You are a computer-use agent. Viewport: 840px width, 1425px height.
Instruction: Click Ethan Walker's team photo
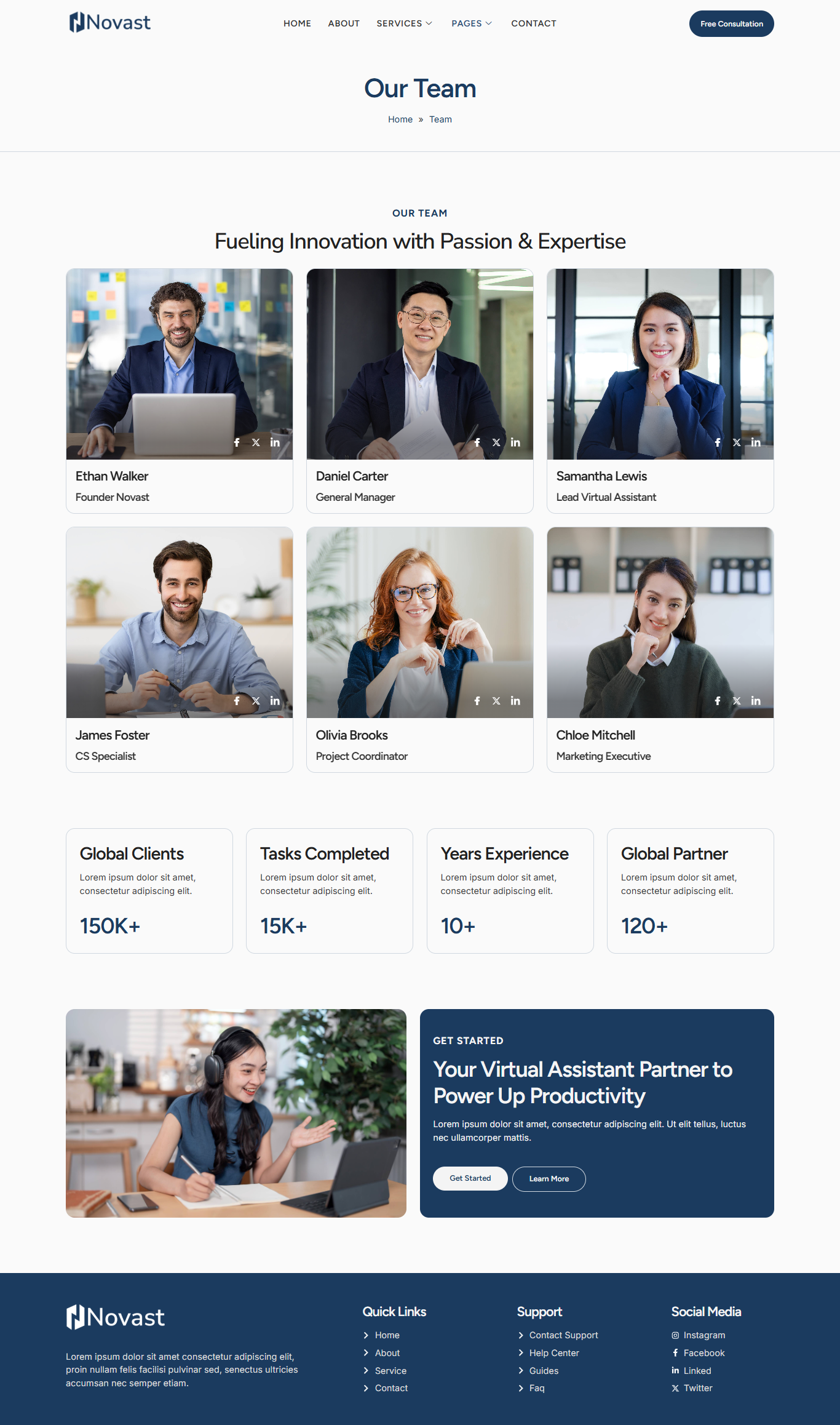tap(180, 364)
